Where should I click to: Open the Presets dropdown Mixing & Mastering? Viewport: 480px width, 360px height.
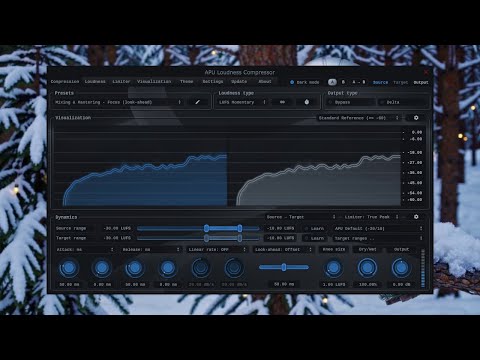click(x=118, y=102)
